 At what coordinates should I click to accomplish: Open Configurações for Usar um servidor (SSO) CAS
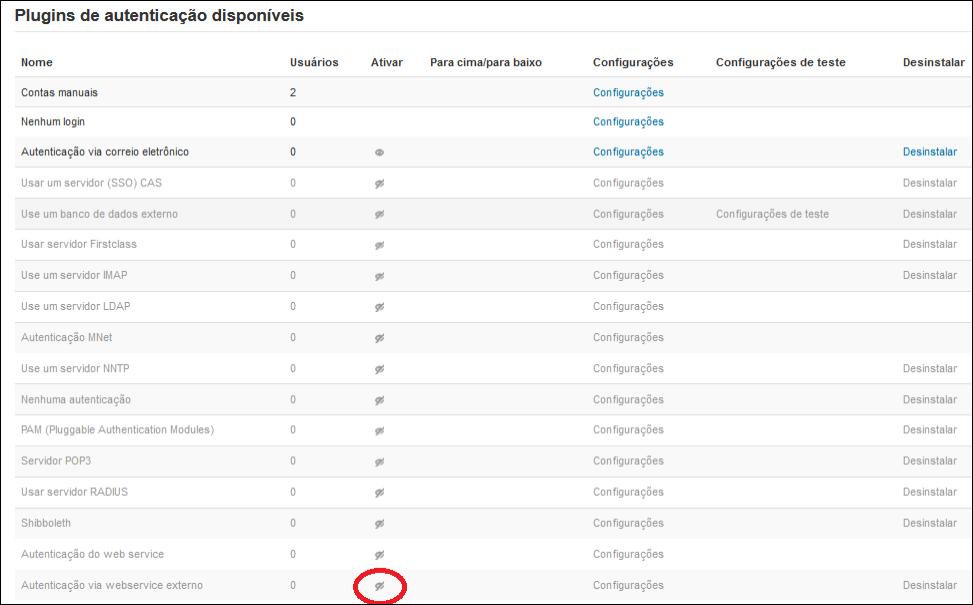pos(628,183)
